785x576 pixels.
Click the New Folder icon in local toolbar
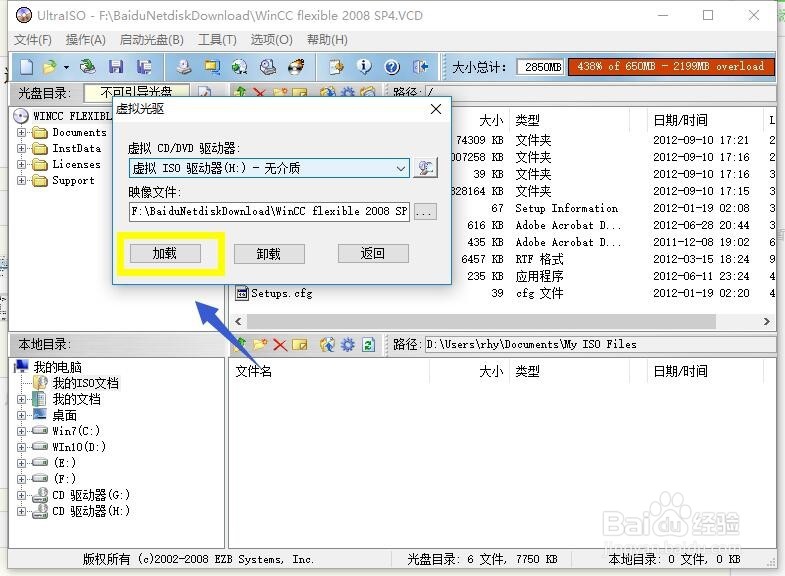click(260, 344)
